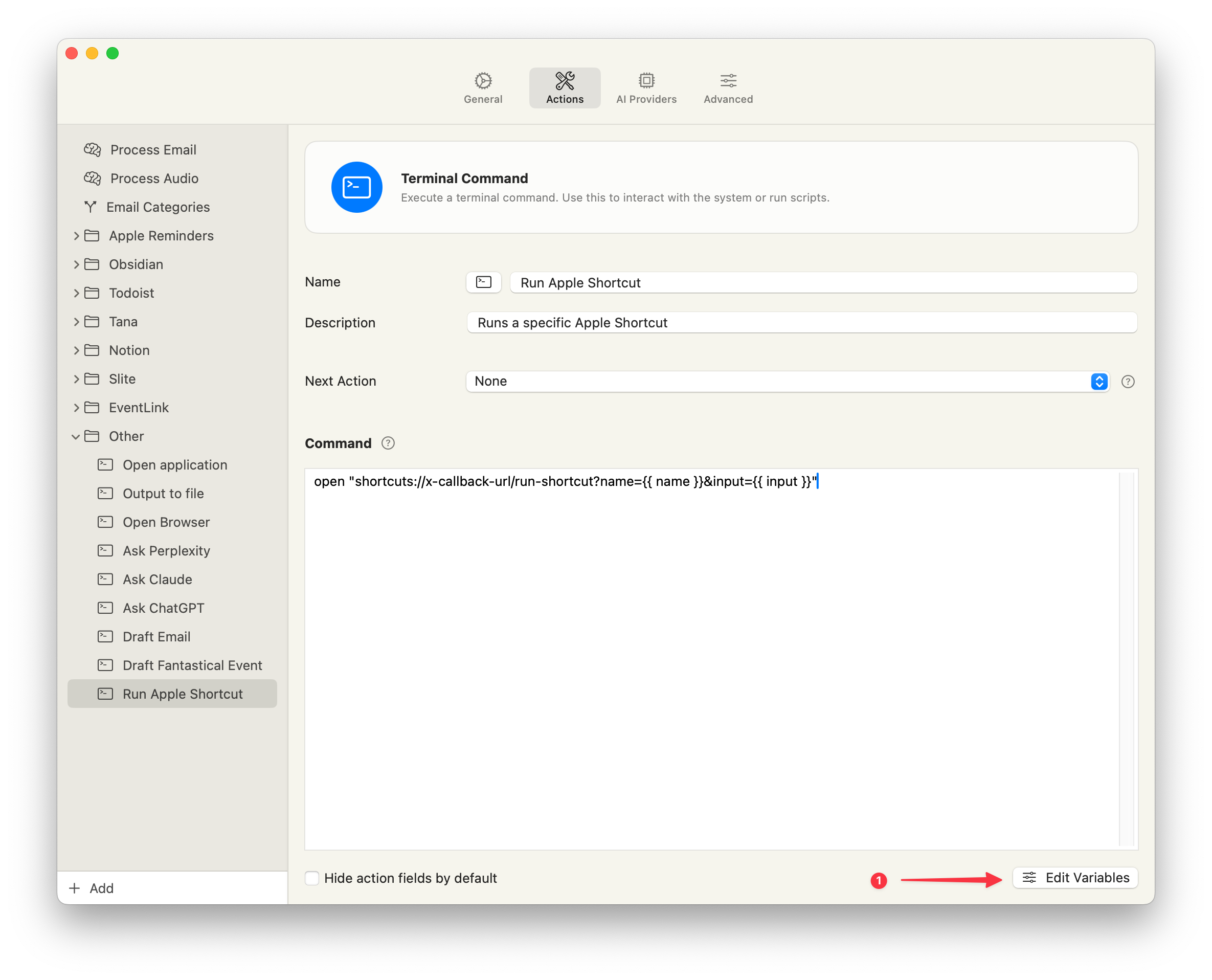Click the Apple Reminders folder icon
1212x980 pixels.
pos(92,236)
